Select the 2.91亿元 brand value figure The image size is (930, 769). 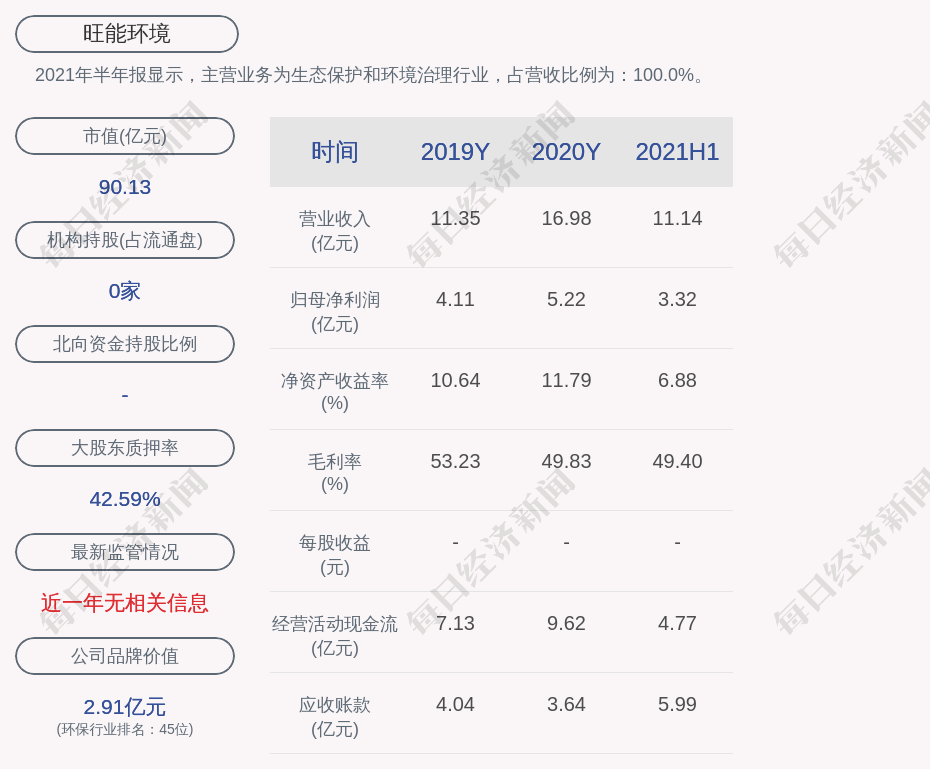[x=125, y=707]
